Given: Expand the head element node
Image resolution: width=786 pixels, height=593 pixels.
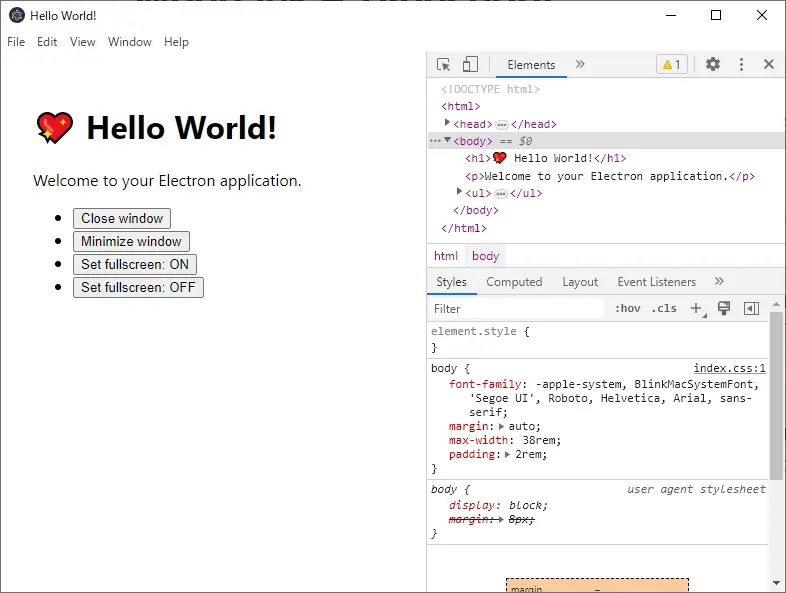Looking at the screenshot, I should click(447, 122).
